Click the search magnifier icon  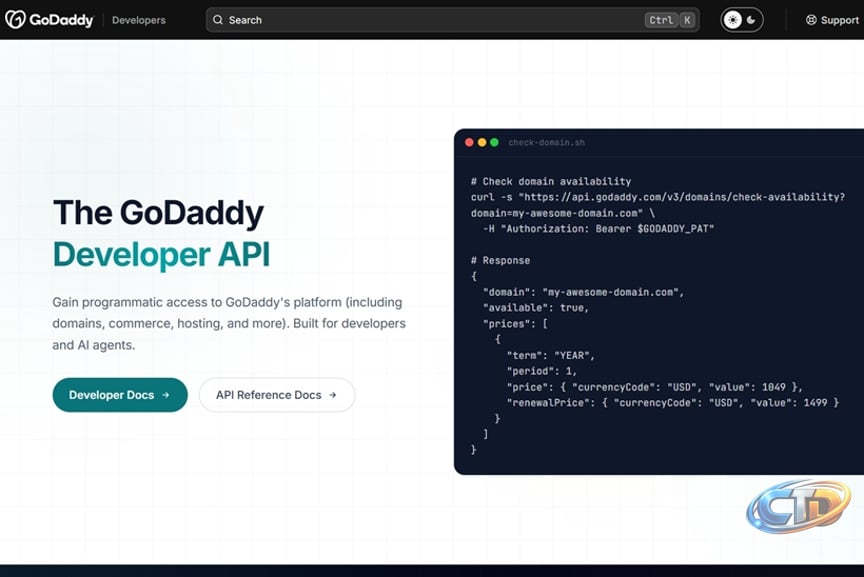pyautogui.click(x=218, y=20)
